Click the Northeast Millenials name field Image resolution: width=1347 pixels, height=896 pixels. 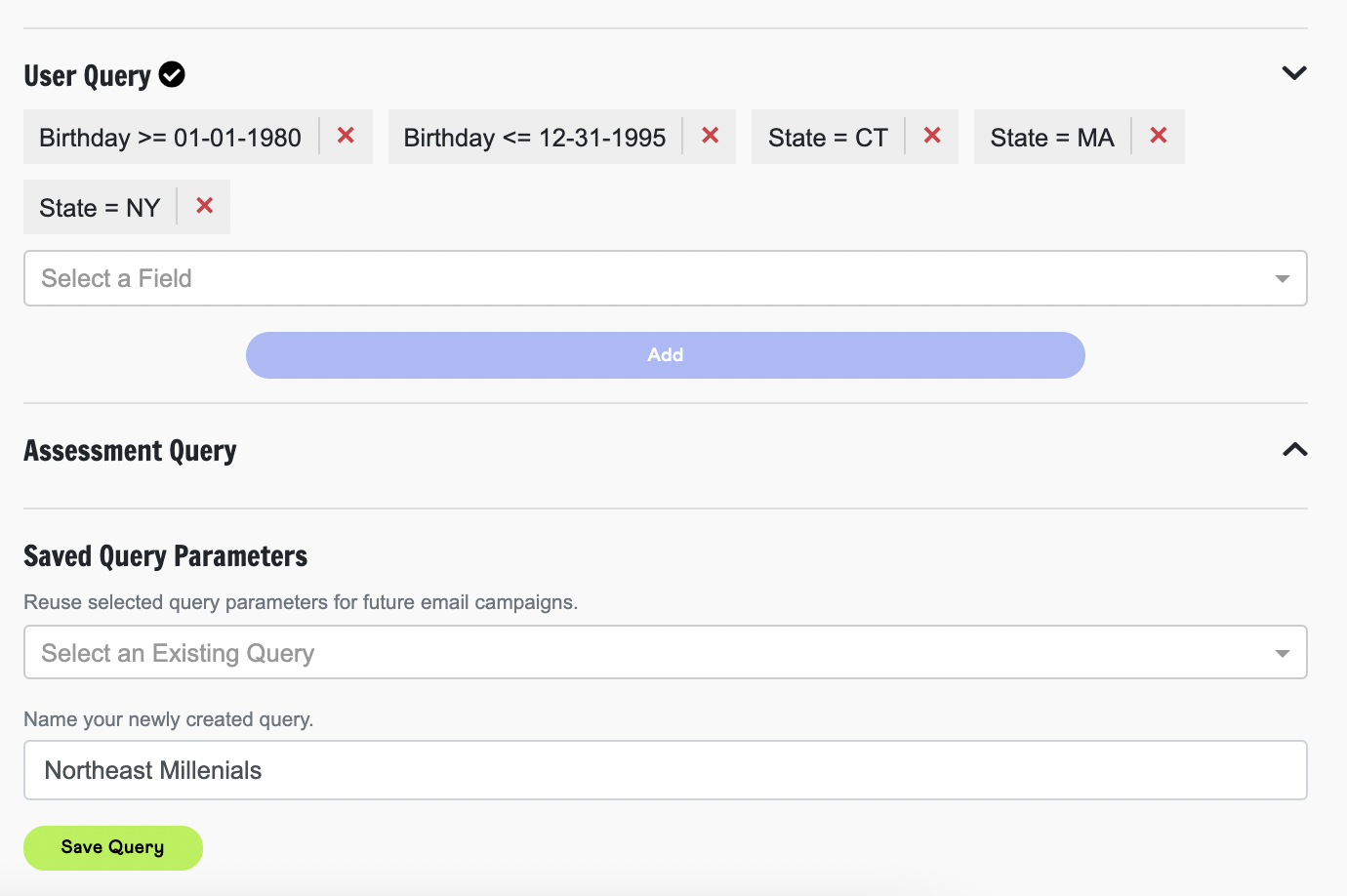point(390,770)
